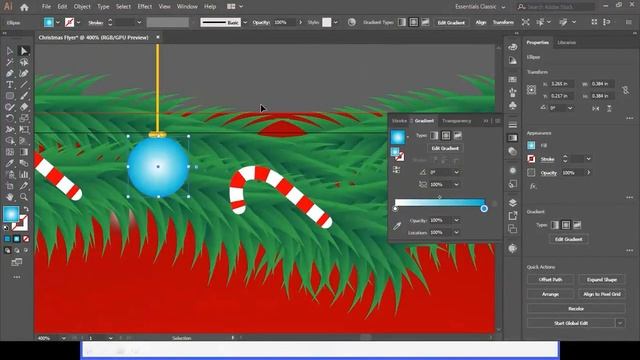The image size is (640, 360).
Task: Close the Christmas Flyer document tab
Action: coord(158,37)
